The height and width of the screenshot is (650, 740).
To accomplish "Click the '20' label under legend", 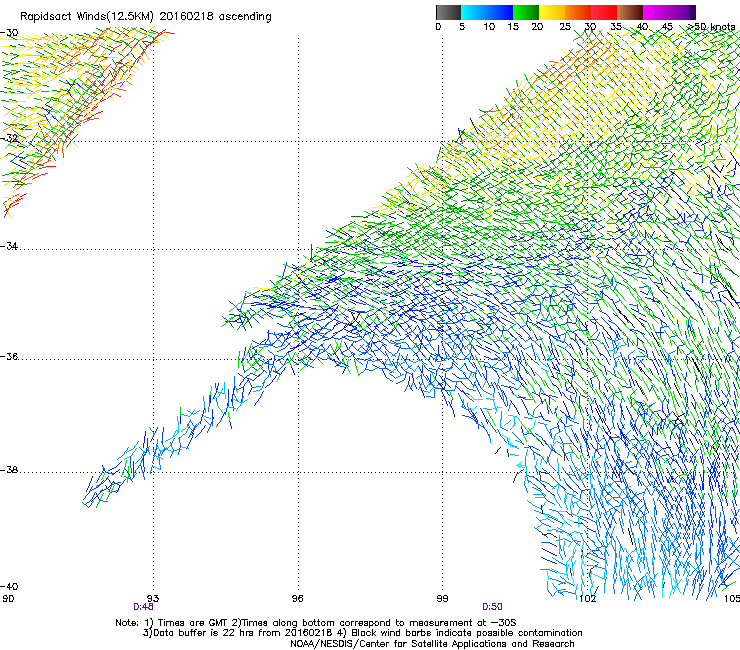I will click(537, 27).
